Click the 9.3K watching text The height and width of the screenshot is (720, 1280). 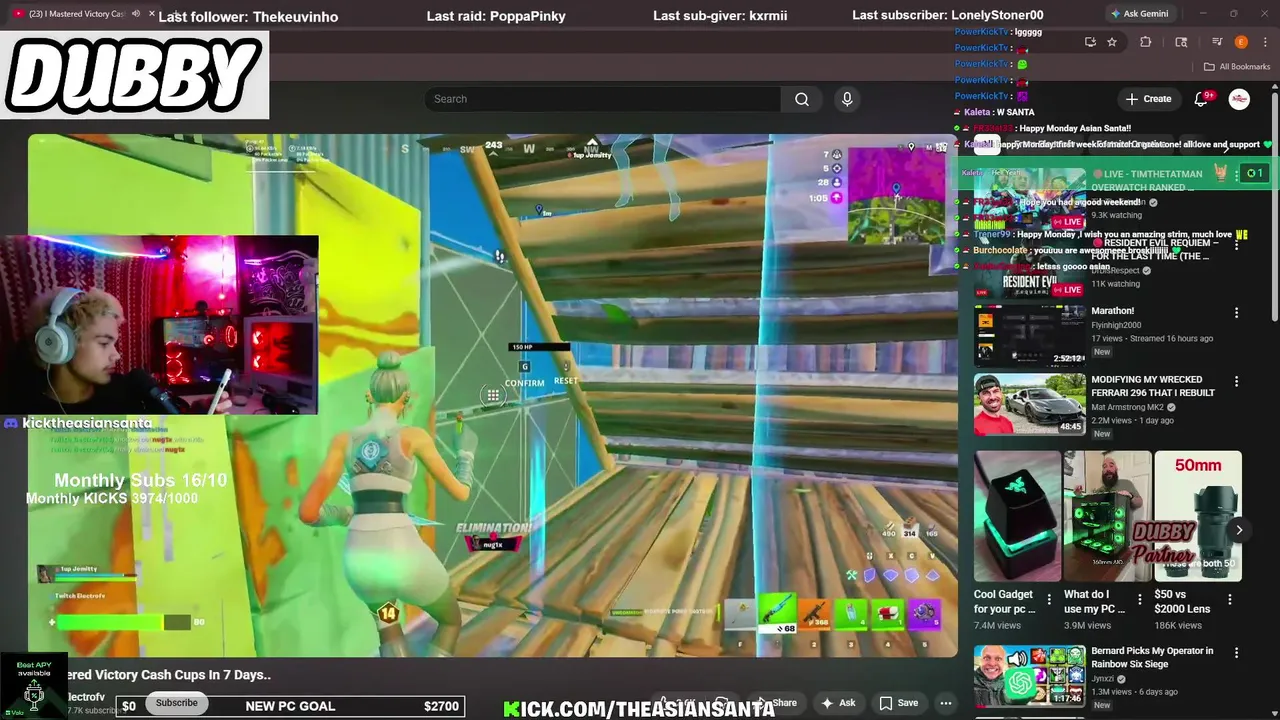[x=1117, y=215]
